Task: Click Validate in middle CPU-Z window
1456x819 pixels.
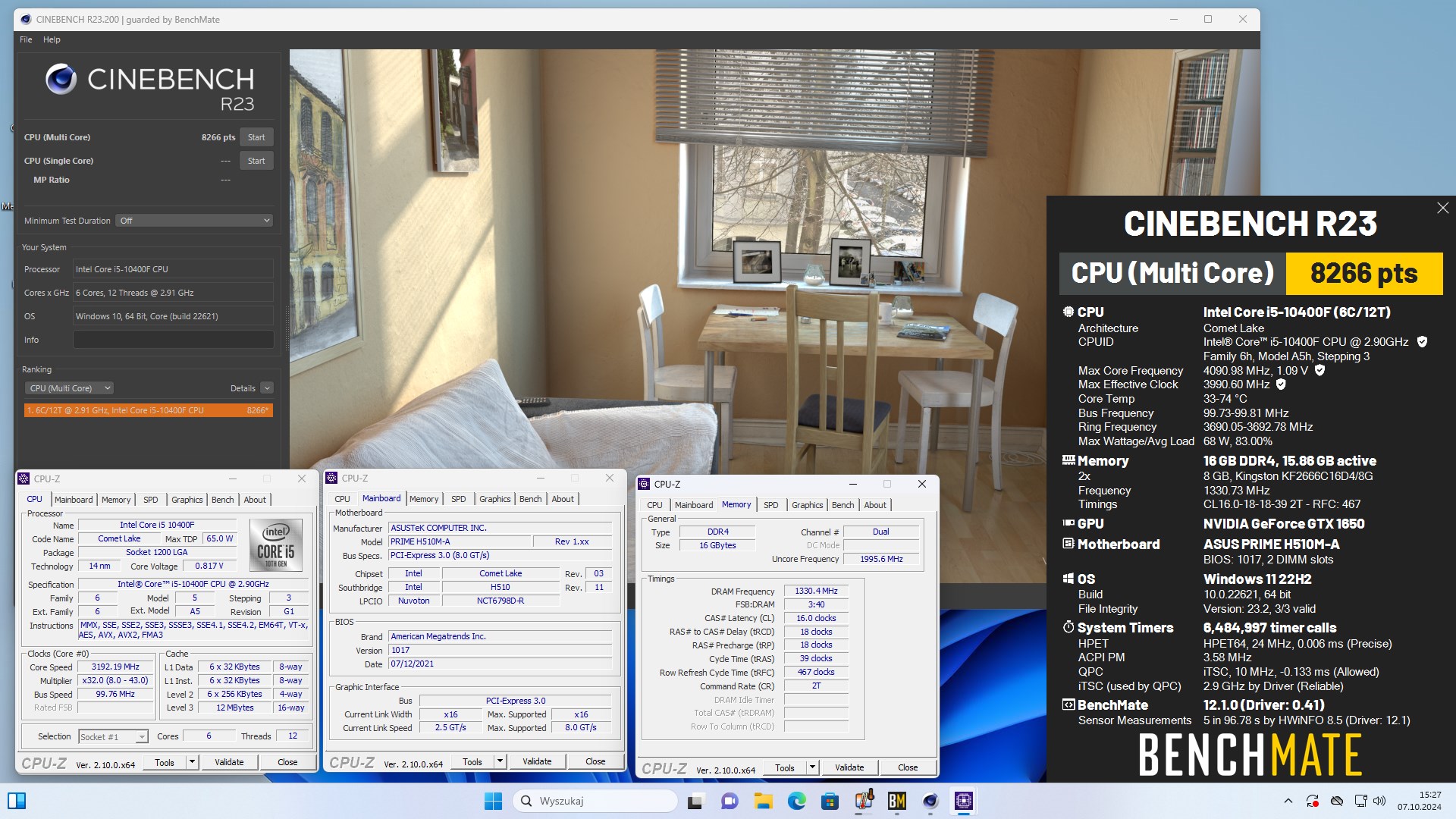Action: pyautogui.click(x=537, y=761)
